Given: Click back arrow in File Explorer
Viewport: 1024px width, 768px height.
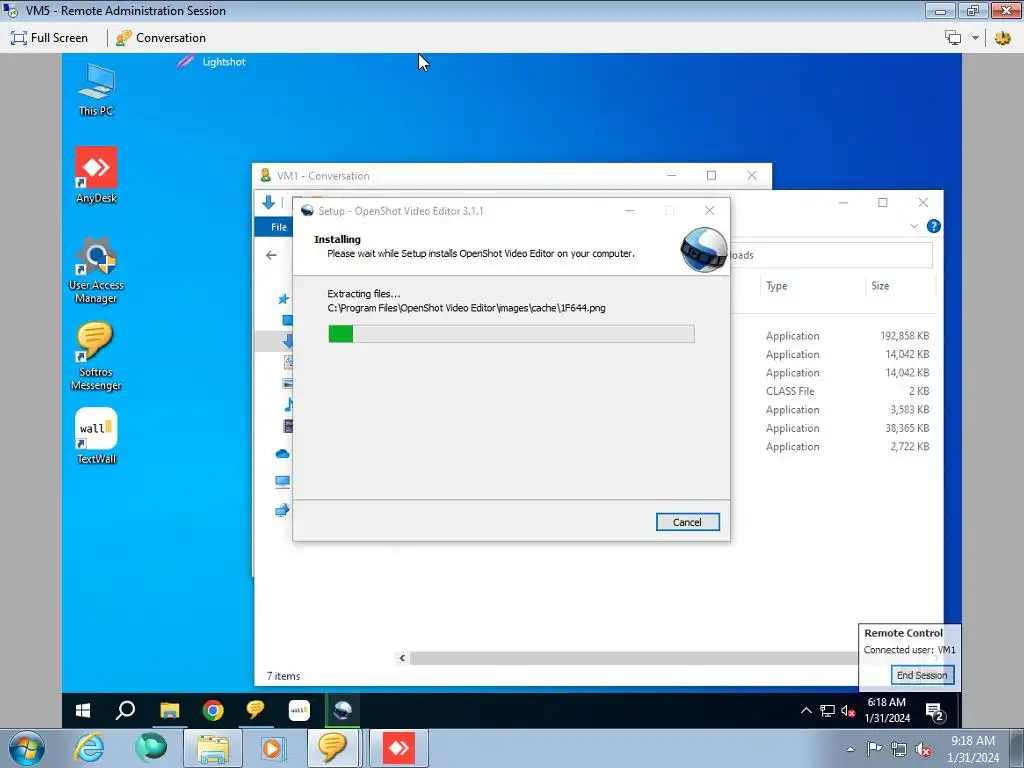Looking at the screenshot, I should 271,255.
